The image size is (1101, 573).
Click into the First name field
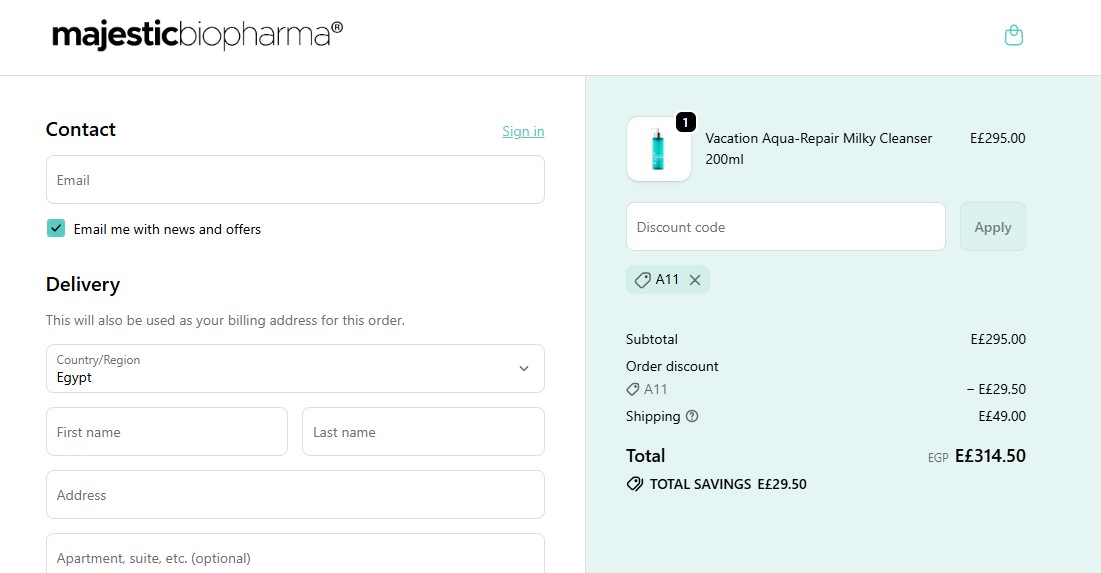pos(167,432)
